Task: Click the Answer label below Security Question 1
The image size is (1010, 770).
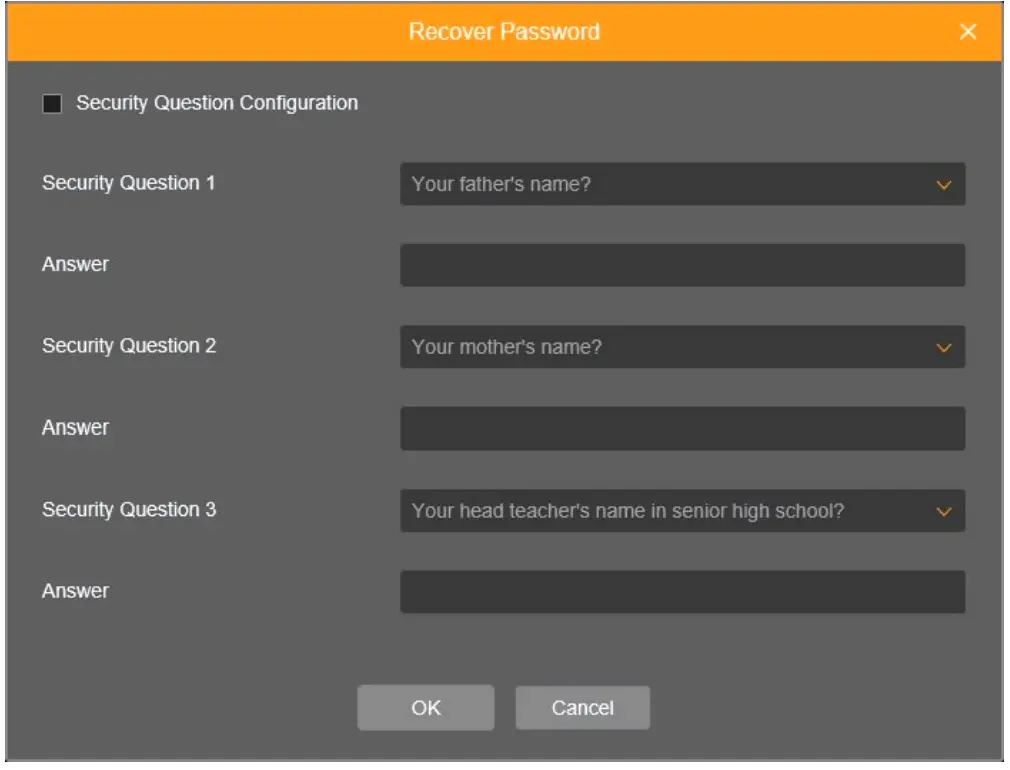Action: coord(75,265)
